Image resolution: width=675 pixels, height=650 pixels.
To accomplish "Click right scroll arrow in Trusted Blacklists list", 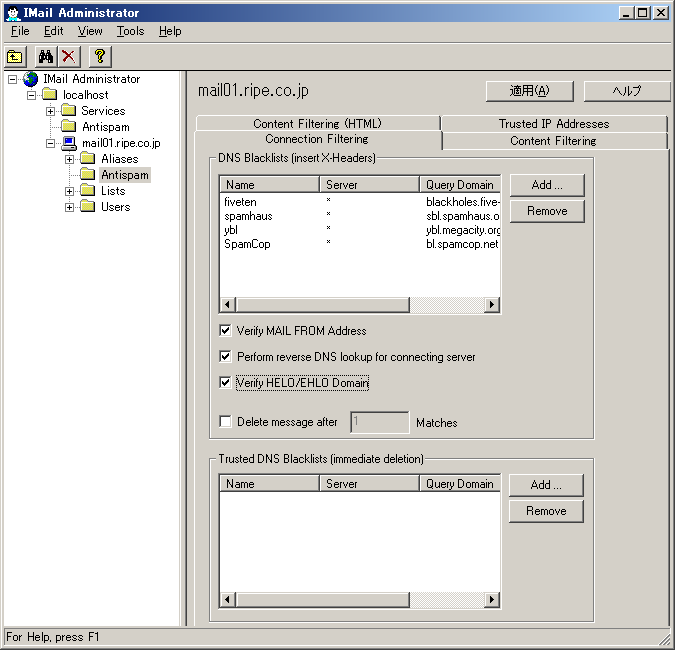I will (492, 599).
